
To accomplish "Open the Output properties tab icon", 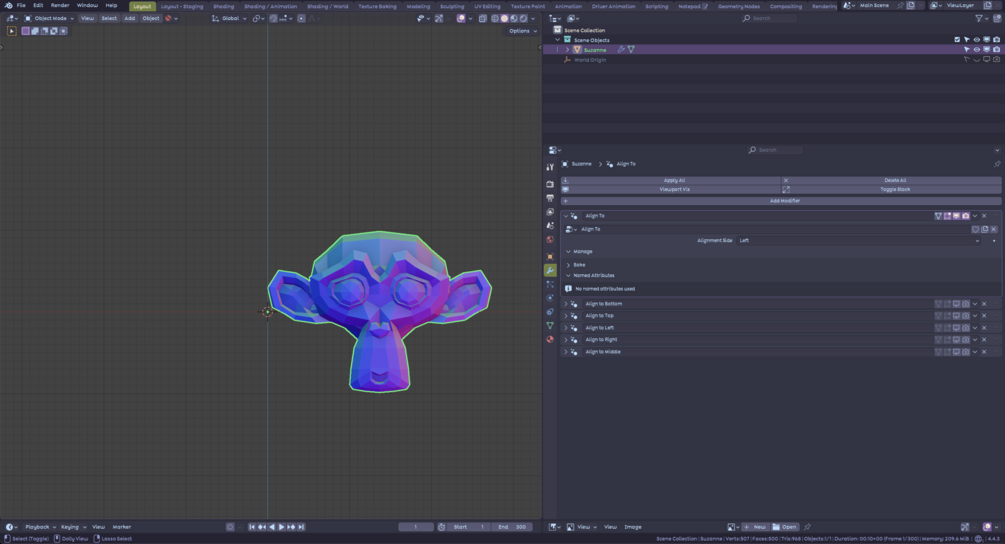I will point(550,198).
